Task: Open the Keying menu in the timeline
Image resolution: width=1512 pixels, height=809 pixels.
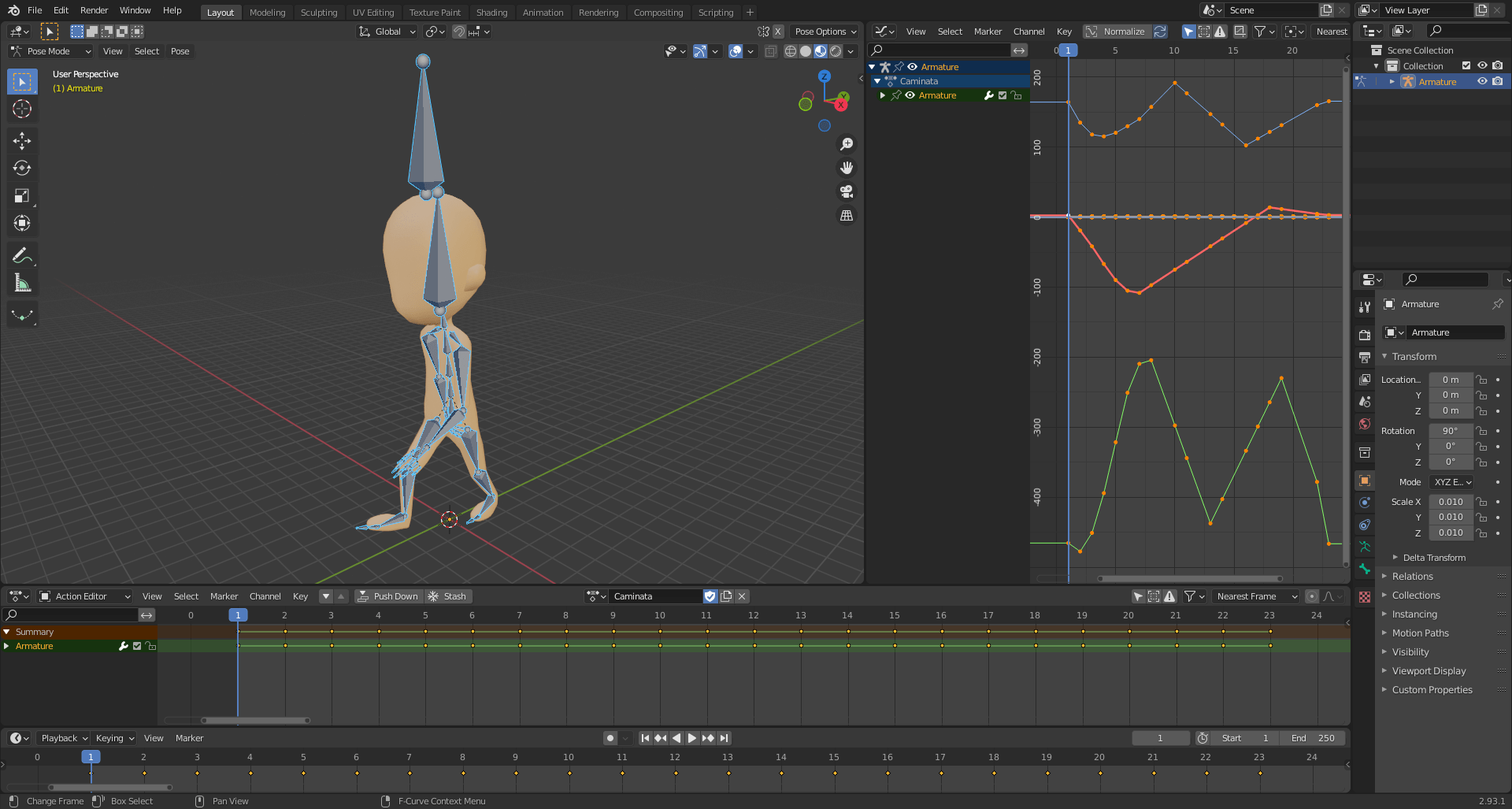Action: click(115, 738)
